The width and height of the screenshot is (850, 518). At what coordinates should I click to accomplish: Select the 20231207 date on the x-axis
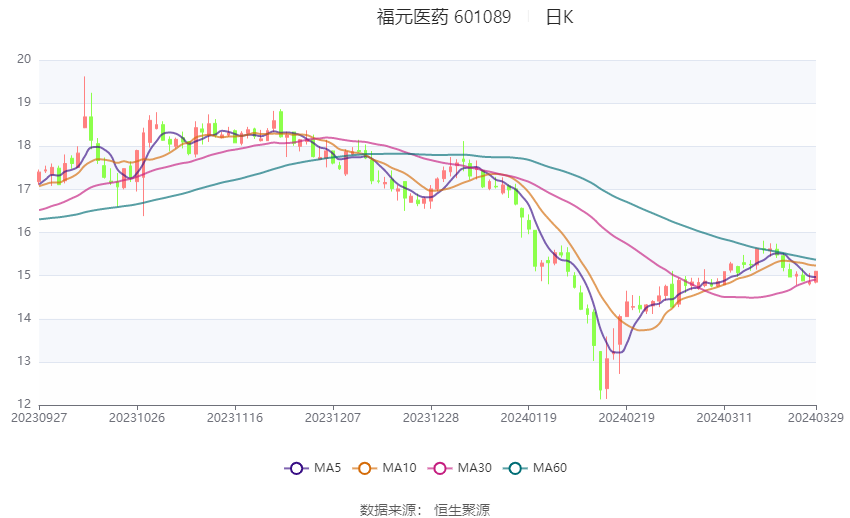333,417
